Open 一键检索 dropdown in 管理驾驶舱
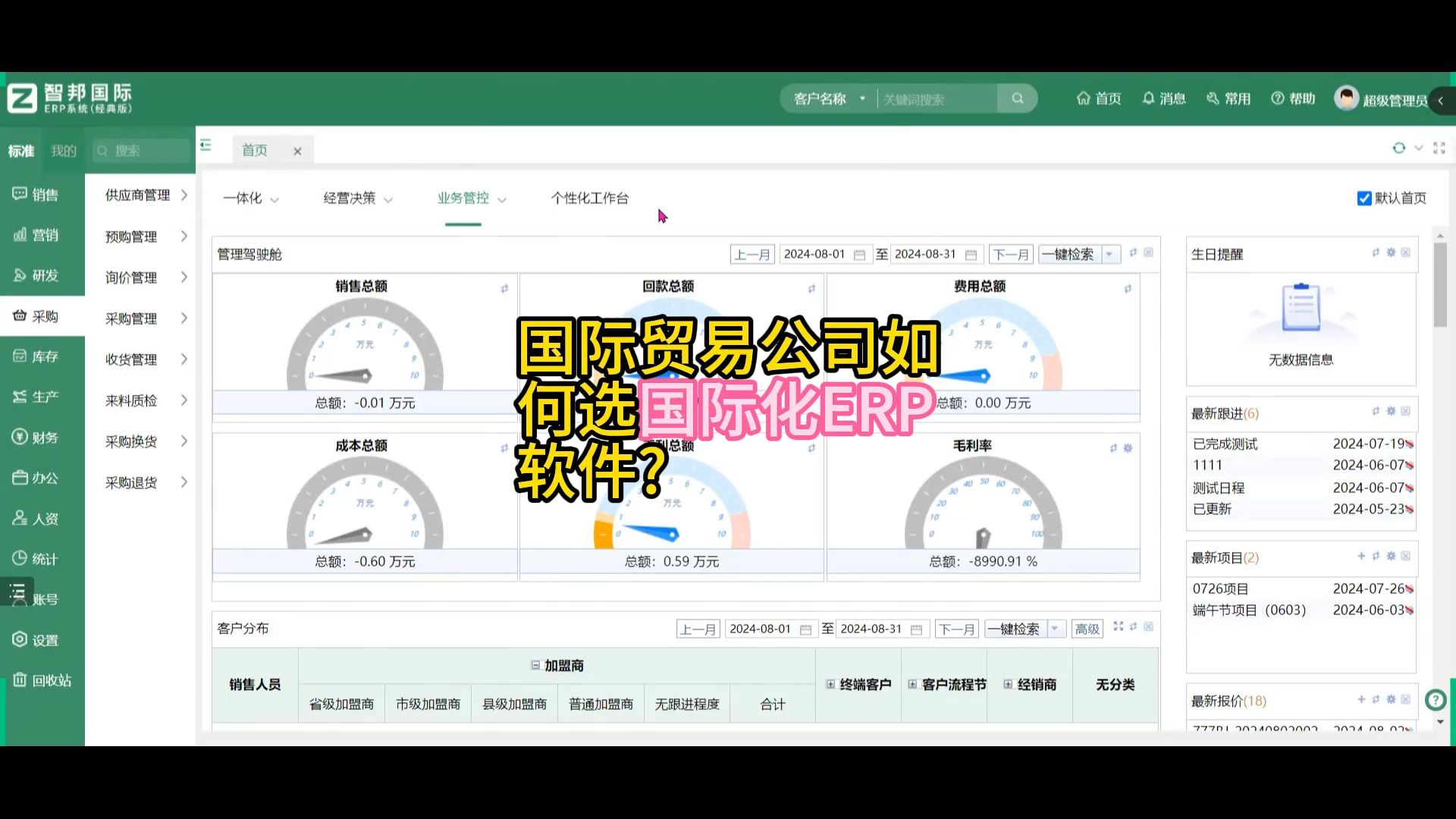This screenshot has width=1456, height=819. point(1109,254)
